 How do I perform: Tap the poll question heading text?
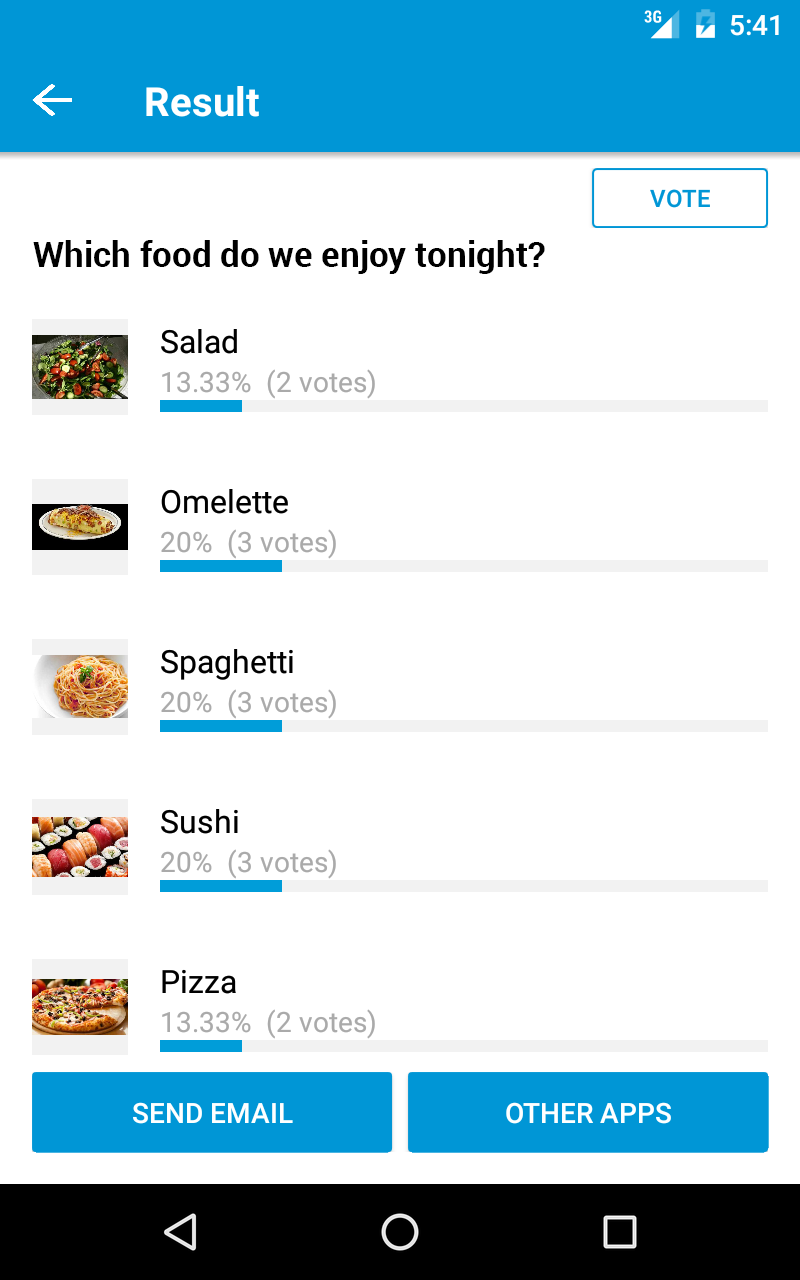tap(289, 256)
